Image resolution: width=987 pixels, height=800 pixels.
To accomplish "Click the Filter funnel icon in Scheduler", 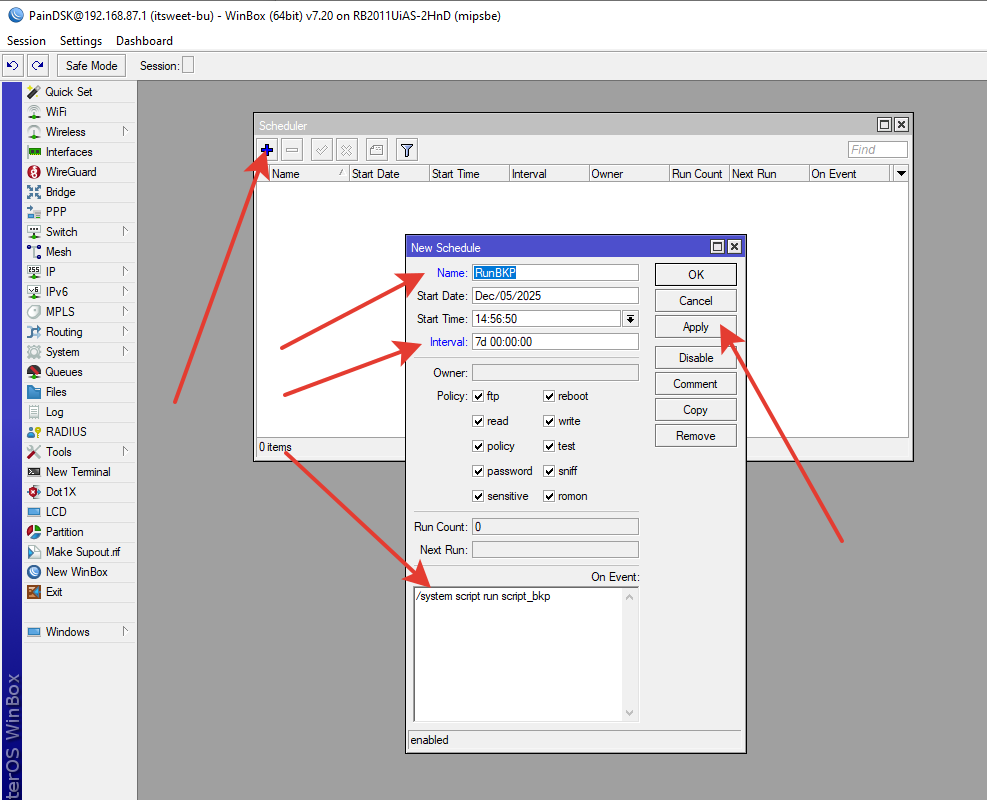I will (406, 150).
